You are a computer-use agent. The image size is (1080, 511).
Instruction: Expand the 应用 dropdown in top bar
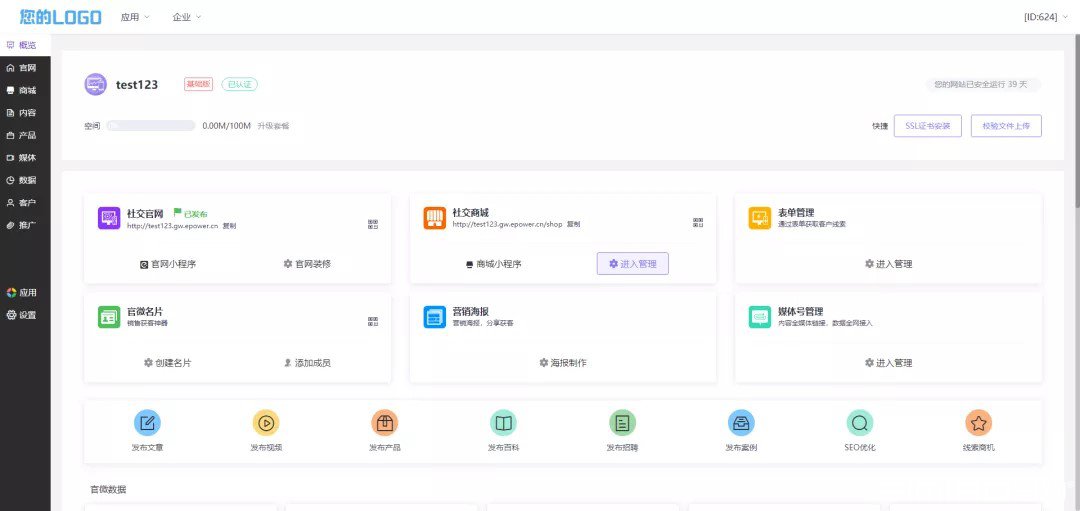pos(135,17)
